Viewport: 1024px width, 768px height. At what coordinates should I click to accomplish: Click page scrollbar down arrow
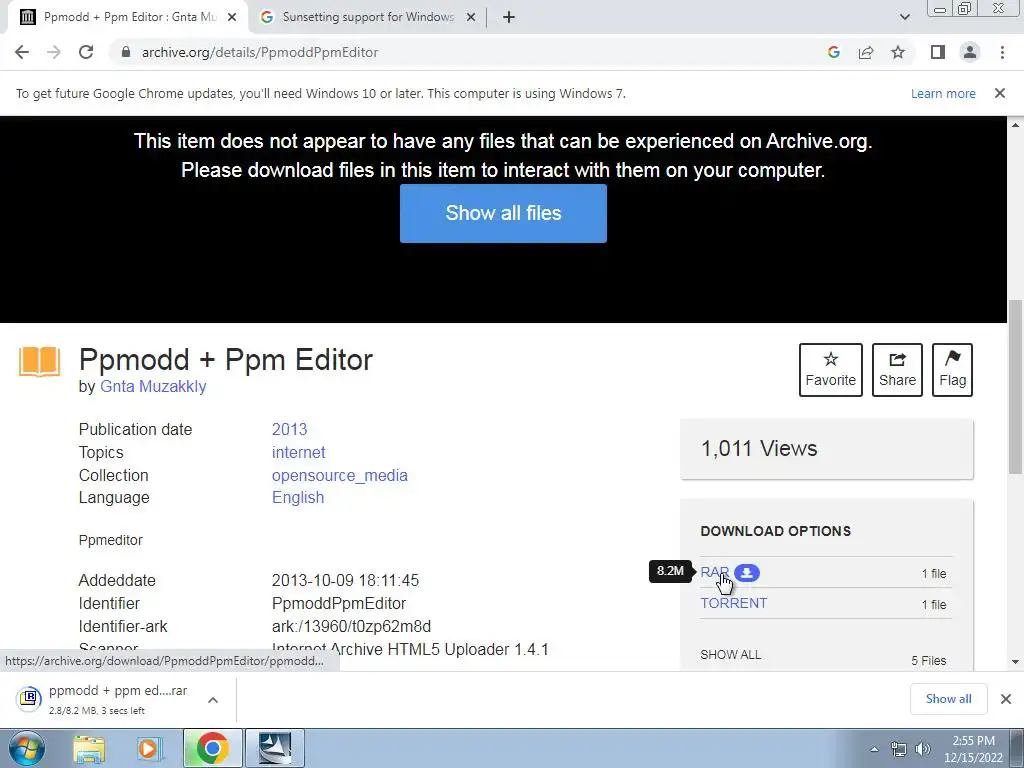(1016, 662)
